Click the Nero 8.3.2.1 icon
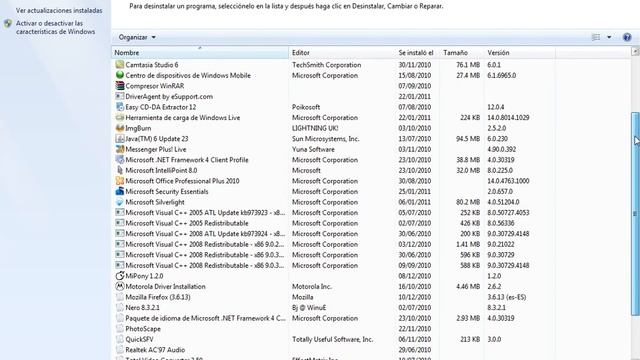This screenshot has width=640, height=360. [x=120, y=308]
